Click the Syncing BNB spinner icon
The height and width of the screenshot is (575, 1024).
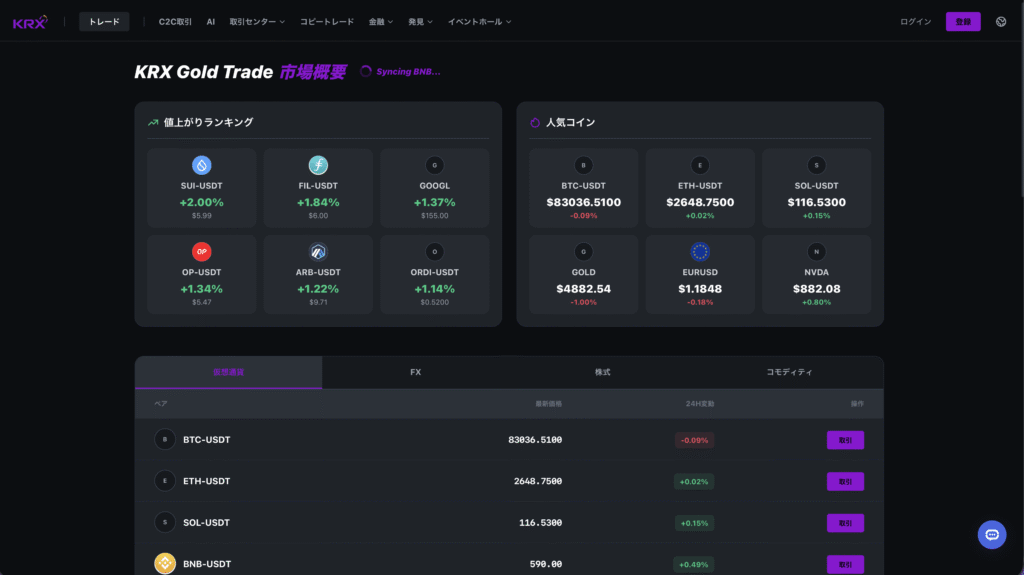click(366, 71)
